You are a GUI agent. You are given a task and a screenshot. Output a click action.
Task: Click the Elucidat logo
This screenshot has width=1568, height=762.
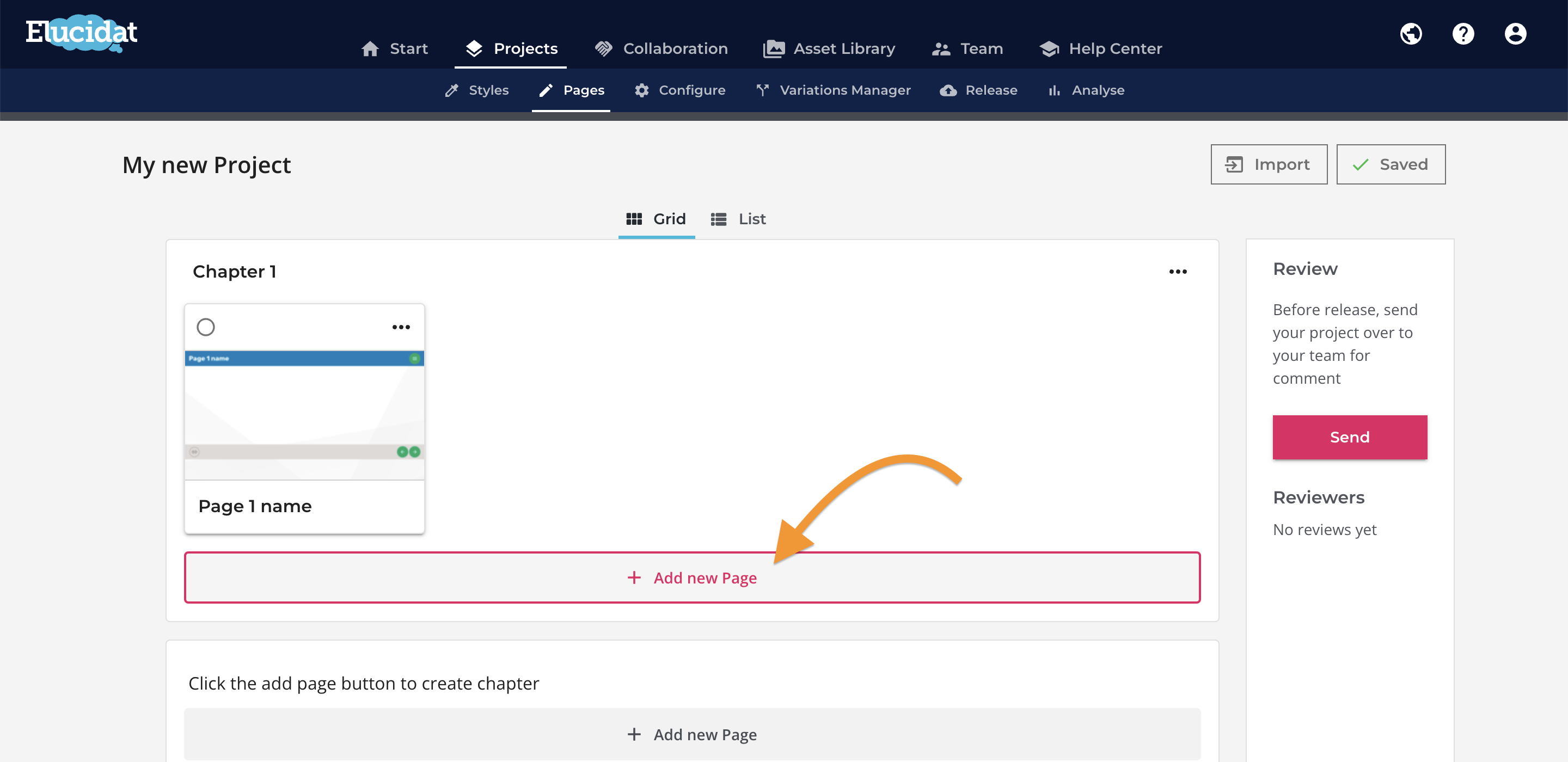pos(82,33)
